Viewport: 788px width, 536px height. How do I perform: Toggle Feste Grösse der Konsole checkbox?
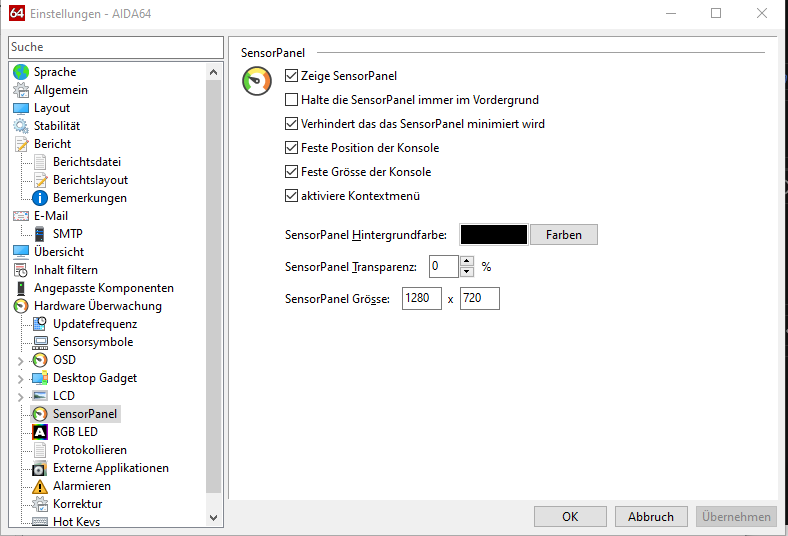coord(291,172)
